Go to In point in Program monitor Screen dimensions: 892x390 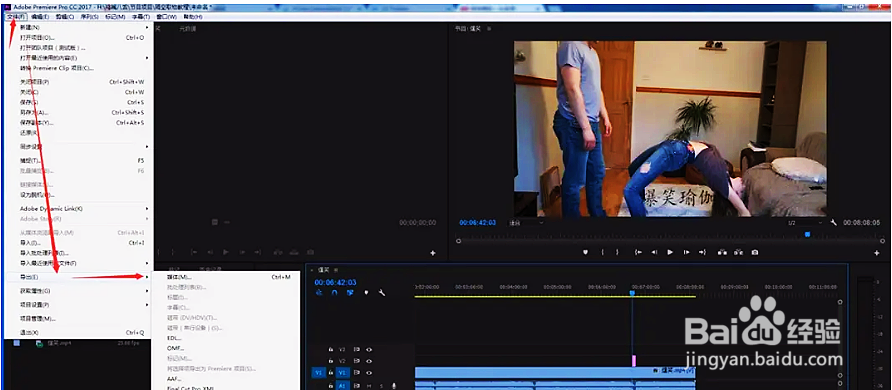[x=639, y=252]
